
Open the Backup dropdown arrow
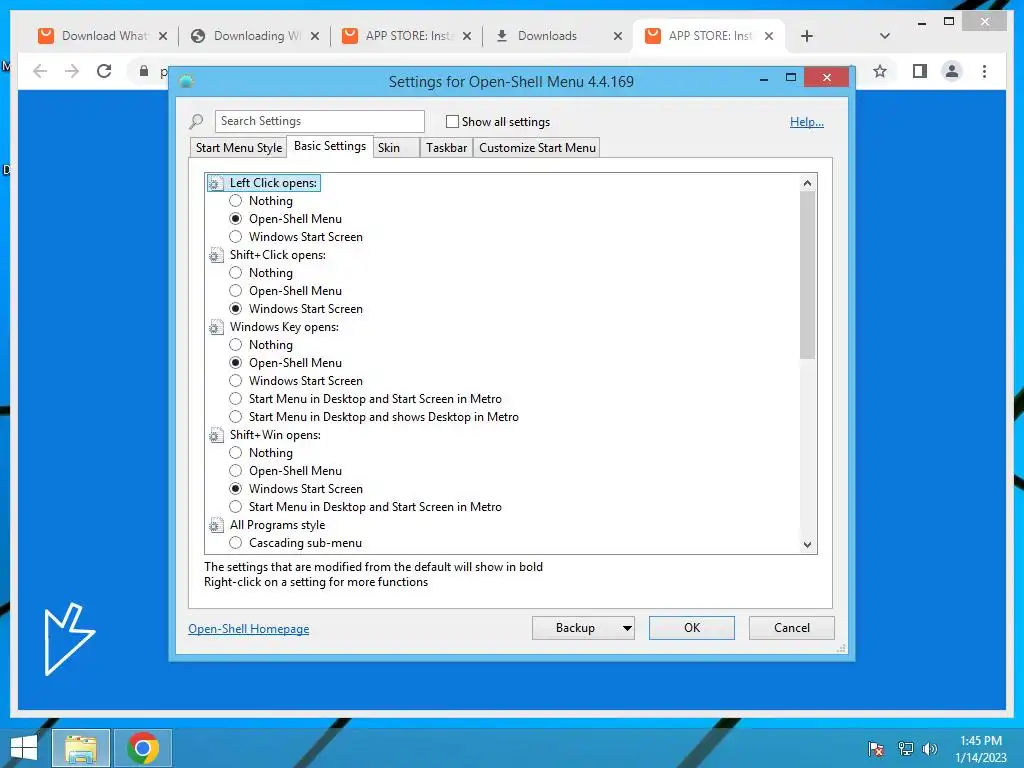(x=627, y=628)
